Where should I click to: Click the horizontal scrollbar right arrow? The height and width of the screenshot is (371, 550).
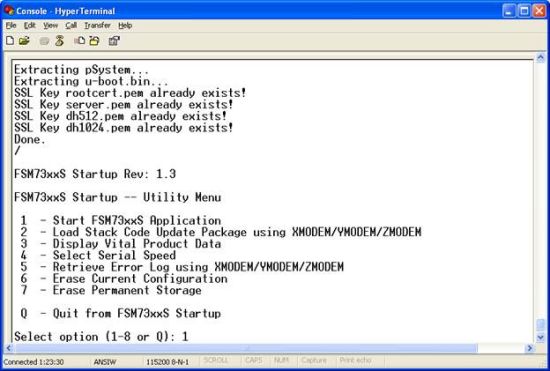(x=530, y=348)
